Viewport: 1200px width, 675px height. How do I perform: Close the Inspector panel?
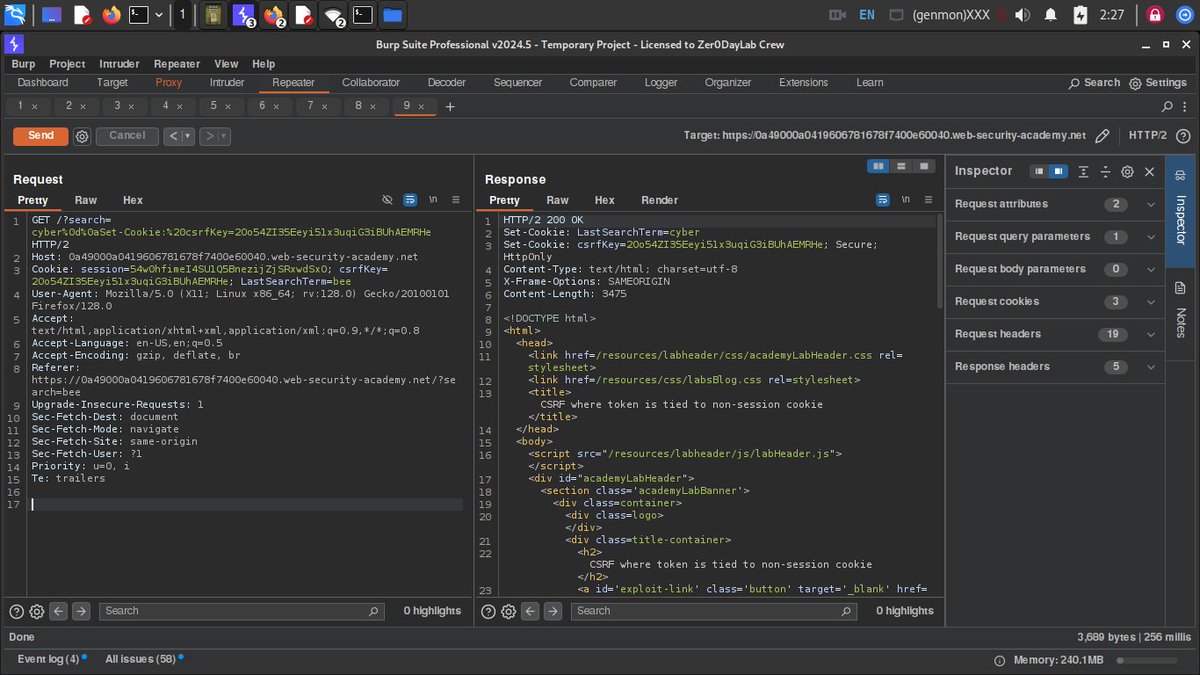1150,172
